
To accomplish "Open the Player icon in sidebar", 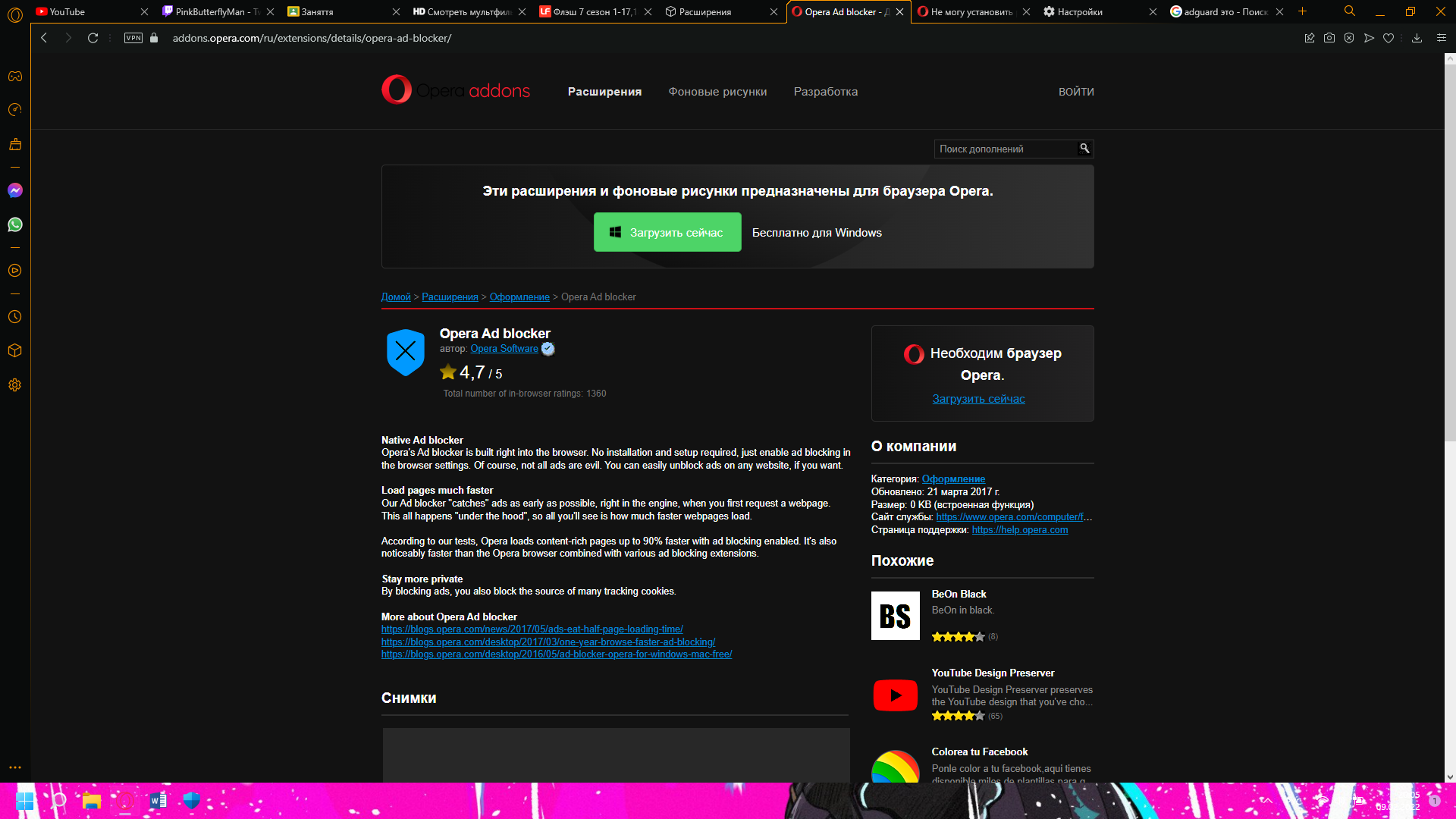I will (x=15, y=271).
